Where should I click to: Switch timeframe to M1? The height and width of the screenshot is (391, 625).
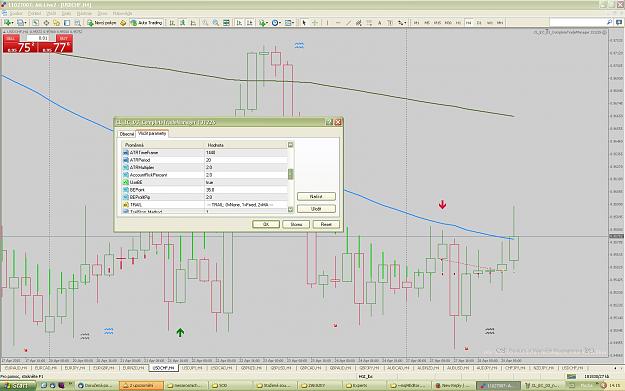(x=416, y=23)
